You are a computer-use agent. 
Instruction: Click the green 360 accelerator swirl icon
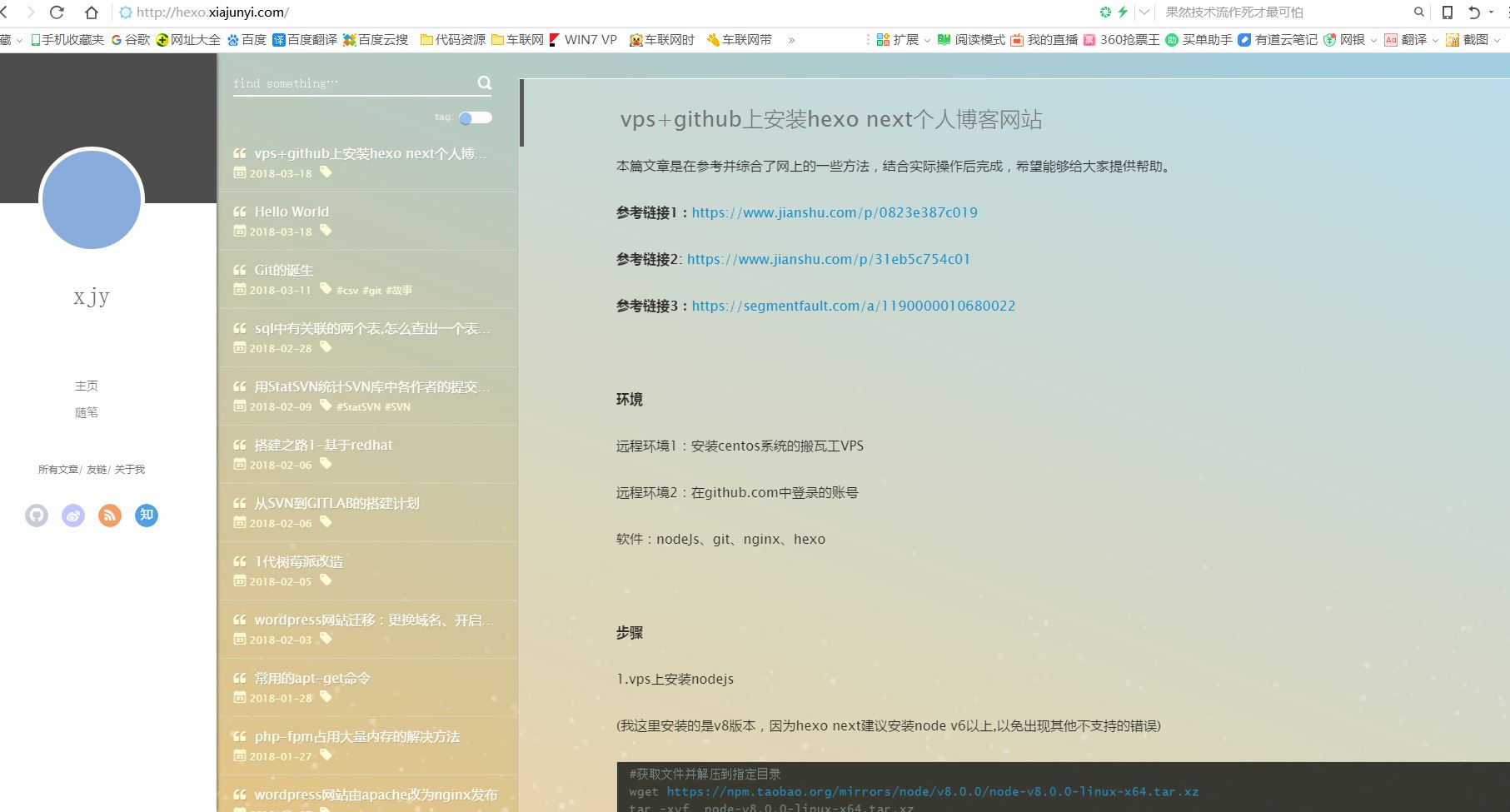pyautogui.click(x=1105, y=12)
